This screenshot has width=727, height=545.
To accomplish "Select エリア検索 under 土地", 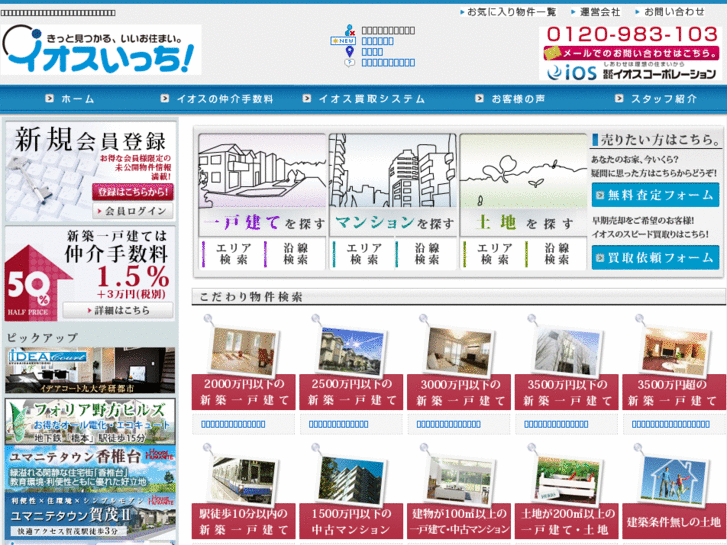I will pyautogui.click(x=494, y=254).
